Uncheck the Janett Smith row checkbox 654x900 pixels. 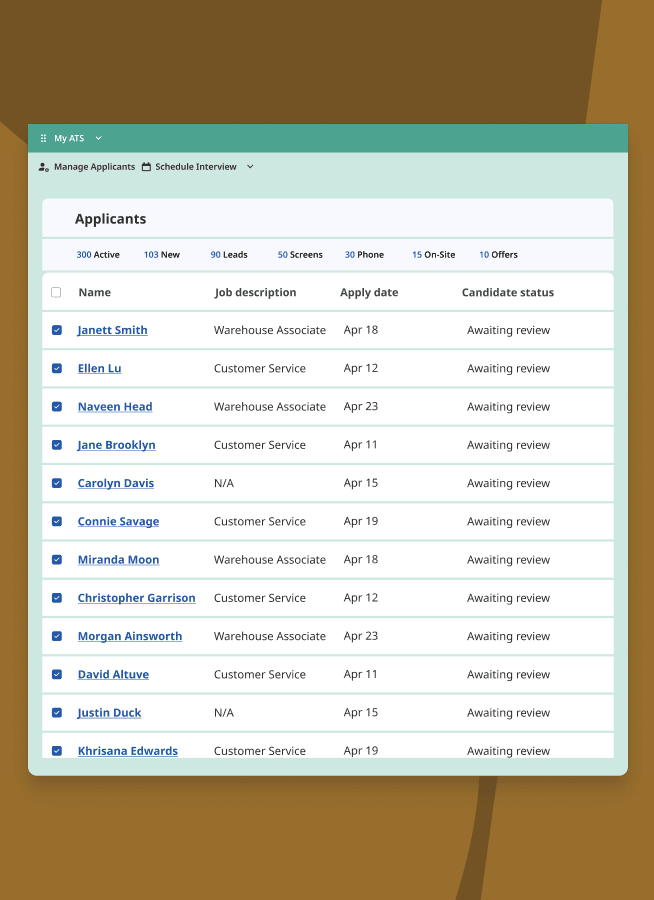coord(57,330)
